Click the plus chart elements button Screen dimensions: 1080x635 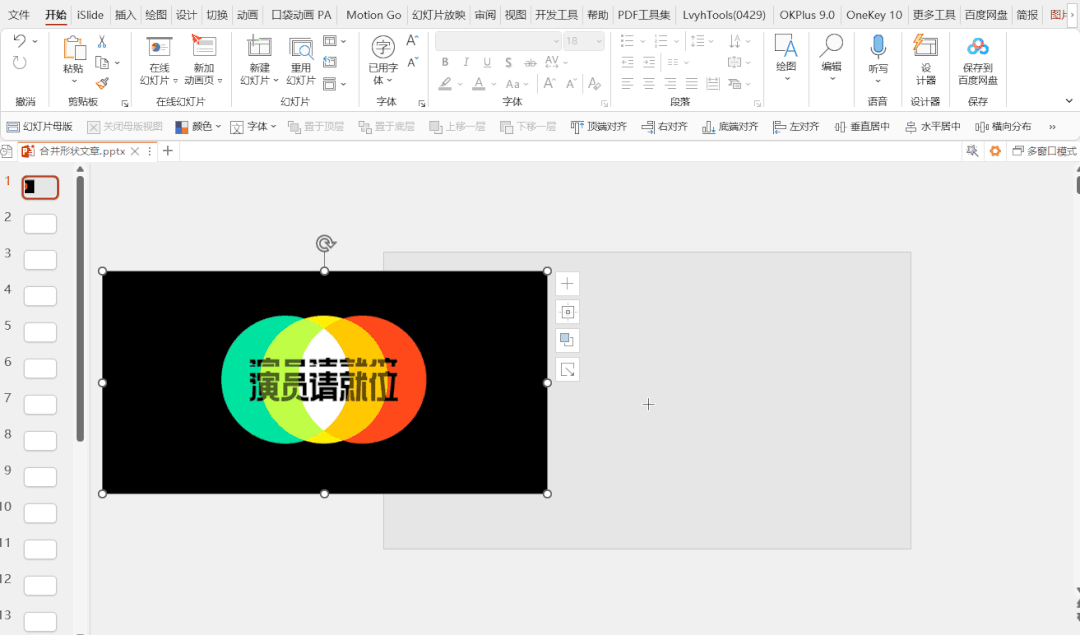567,284
